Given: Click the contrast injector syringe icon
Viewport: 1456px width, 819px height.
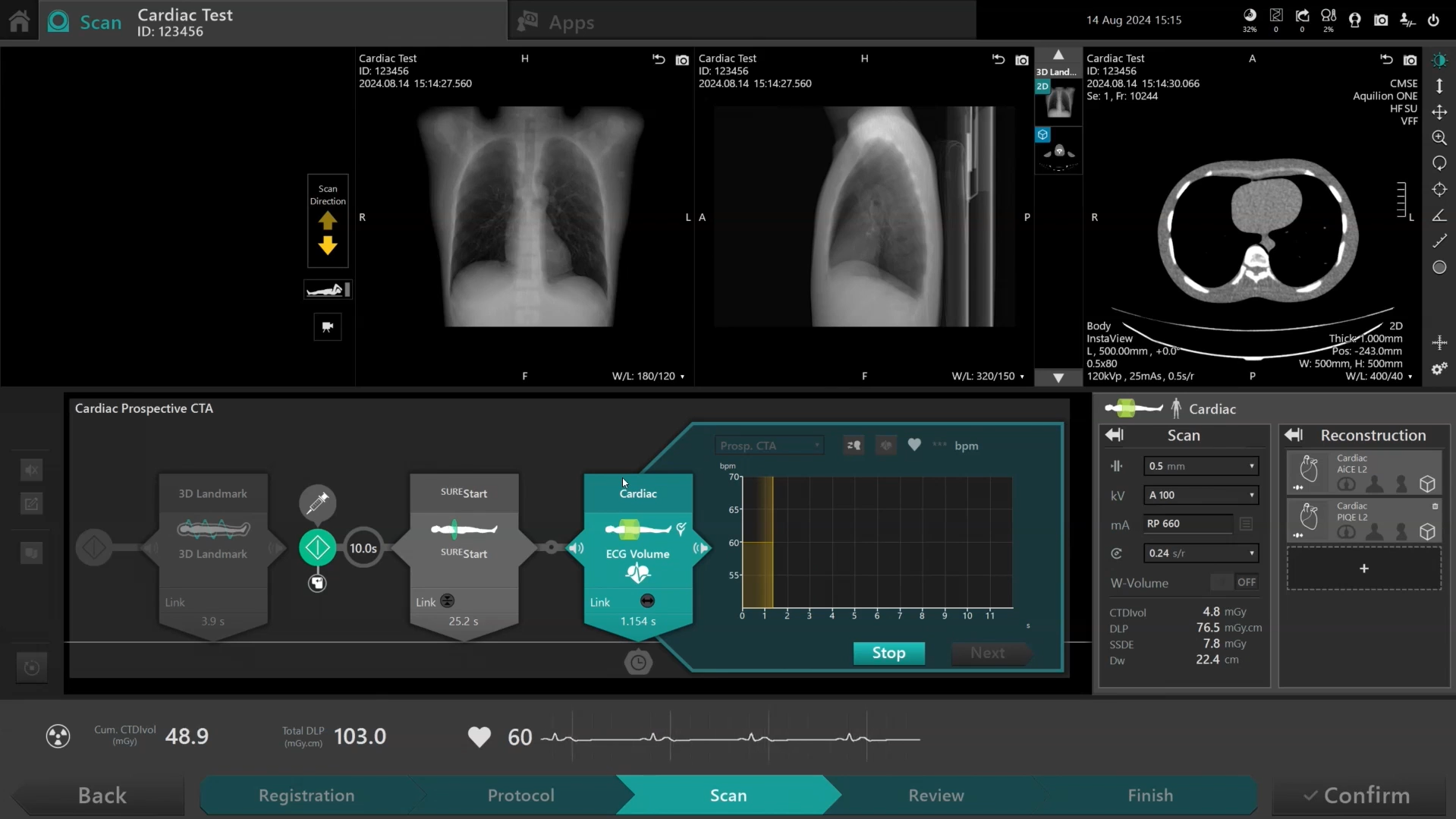Looking at the screenshot, I should pyautogui.click(x=317, y=502).
